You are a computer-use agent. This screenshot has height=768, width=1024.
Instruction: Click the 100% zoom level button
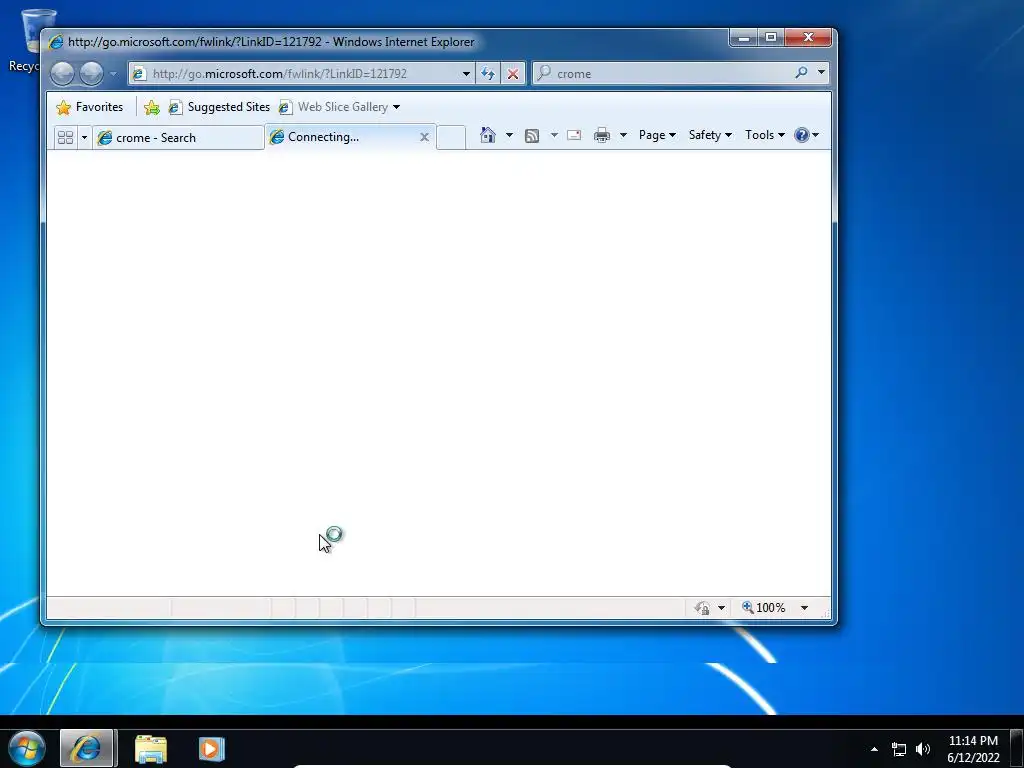(764, 608)
